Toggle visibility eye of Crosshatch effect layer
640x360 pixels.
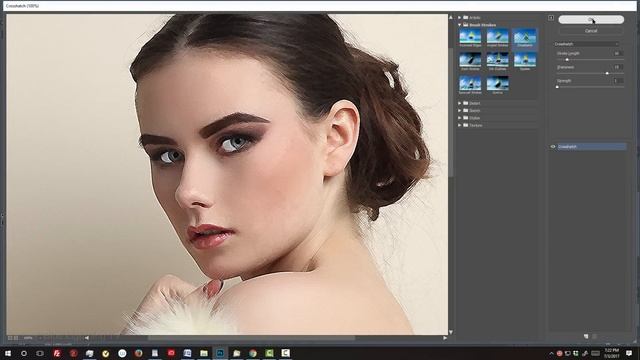pyautogui.click(x=553, y=147)
